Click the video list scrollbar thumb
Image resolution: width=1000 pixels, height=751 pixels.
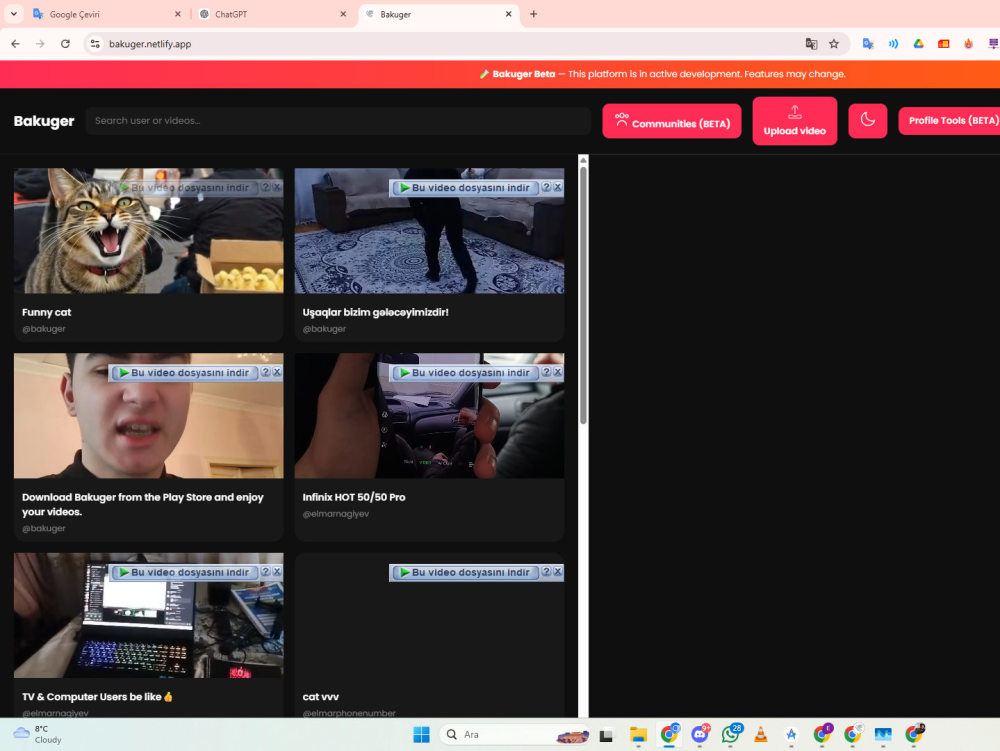point(584,295)
